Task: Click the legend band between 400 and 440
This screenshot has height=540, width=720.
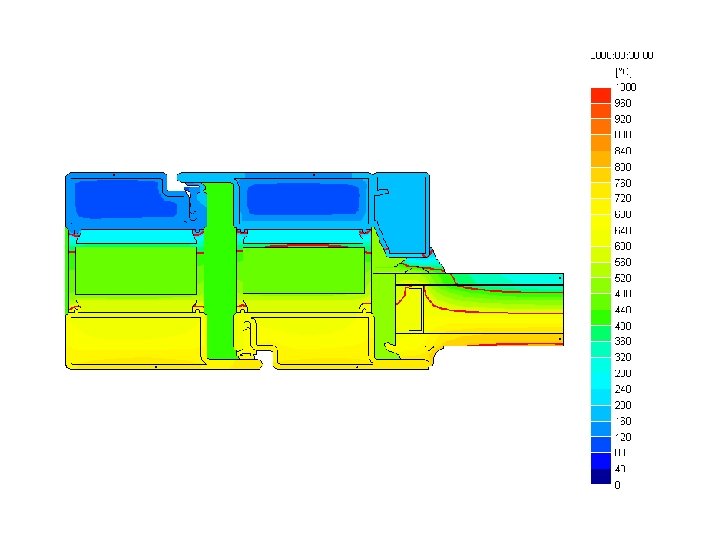Action: (x=601, y=318)
